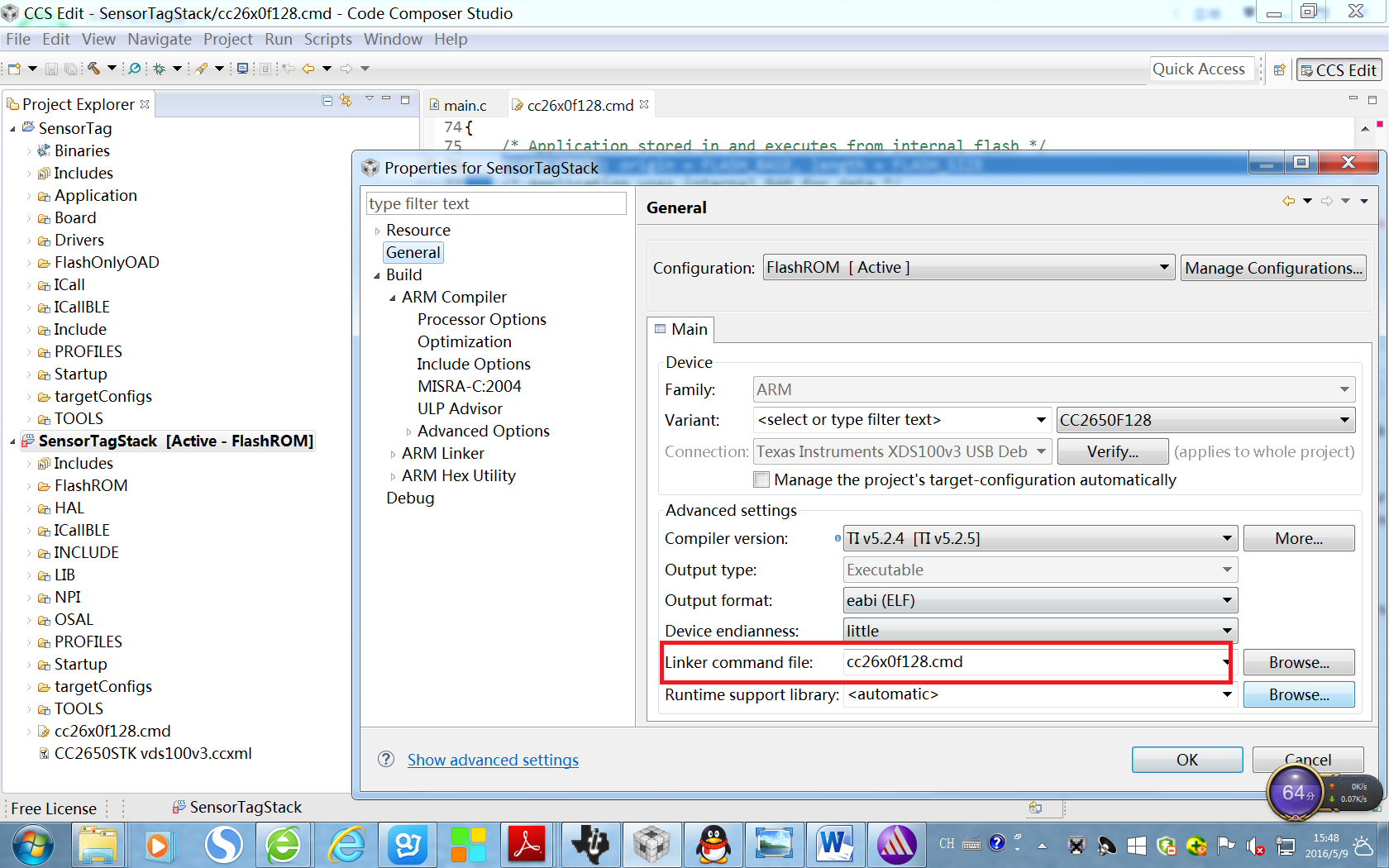The image size is (1389, 868).
Task: Open QQ penguin from the taskbar
Action: (x=713, y=845)
